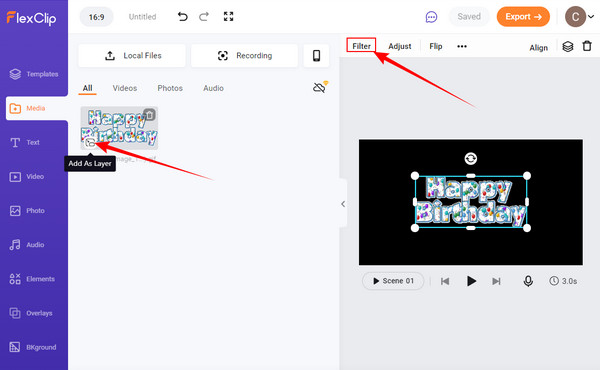Click the FlexClip logo

point(31,18)
